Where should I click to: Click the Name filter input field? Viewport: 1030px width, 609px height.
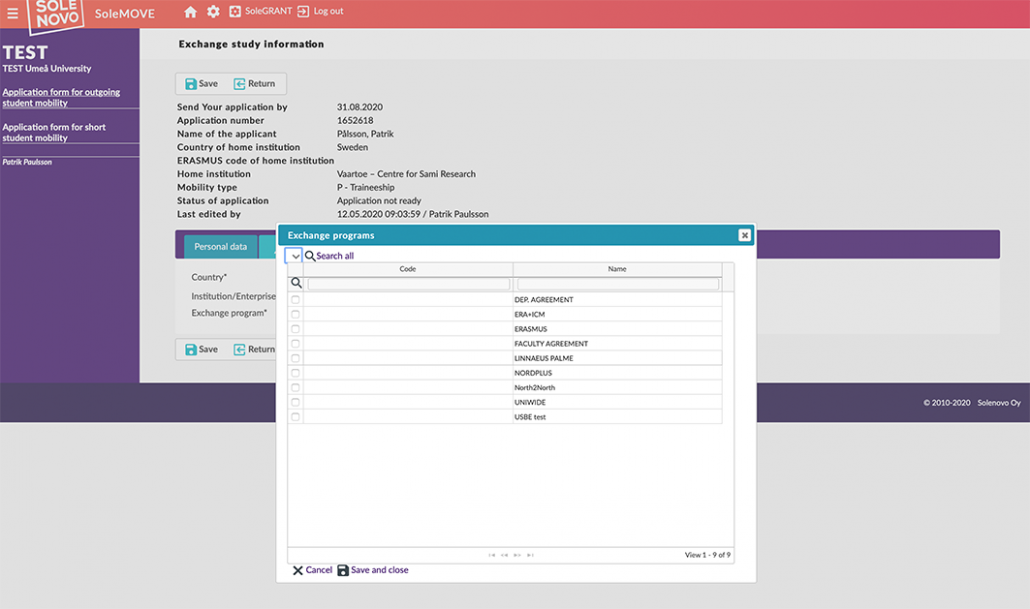[617, 284]
